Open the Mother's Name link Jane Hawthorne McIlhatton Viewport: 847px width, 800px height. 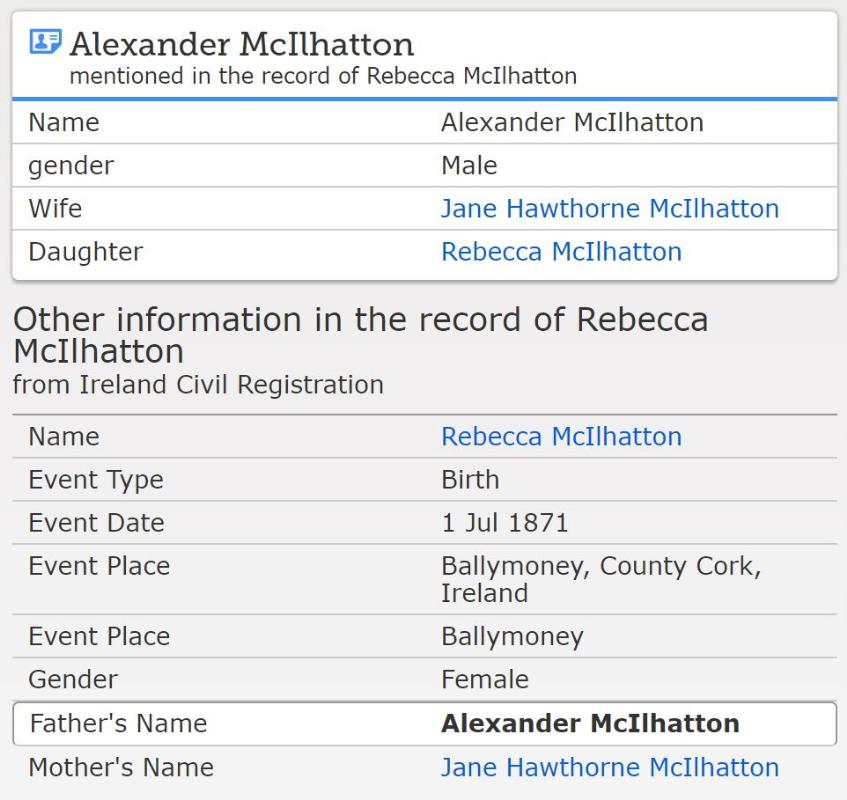(x=609, y=767)
